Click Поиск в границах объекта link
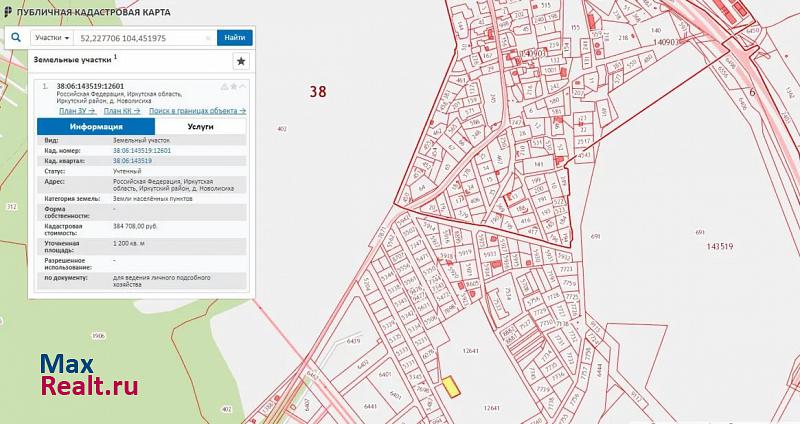The width and height of the screenshot is (800, 424). (x=197, y=111)
